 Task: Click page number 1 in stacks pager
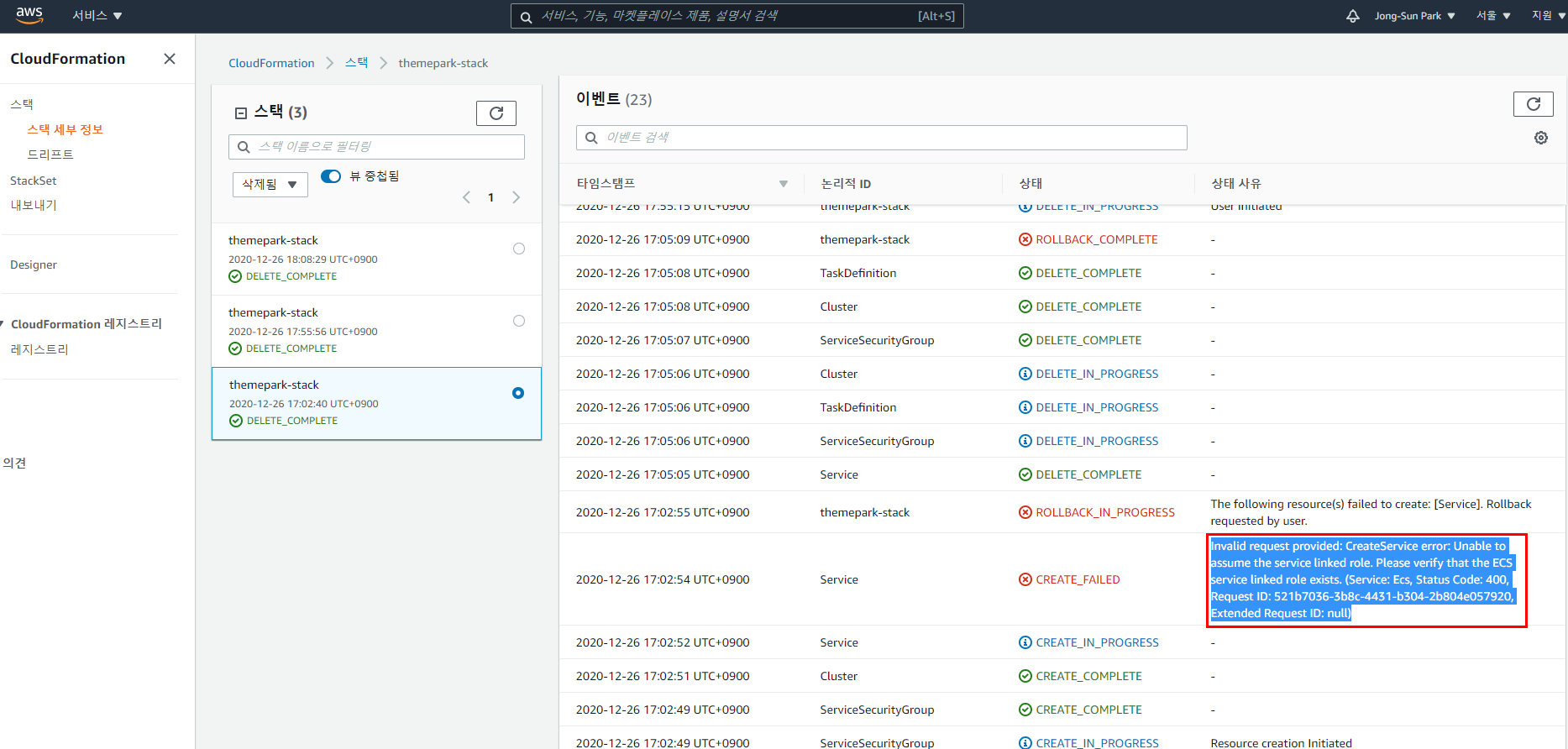coord(491,197)
